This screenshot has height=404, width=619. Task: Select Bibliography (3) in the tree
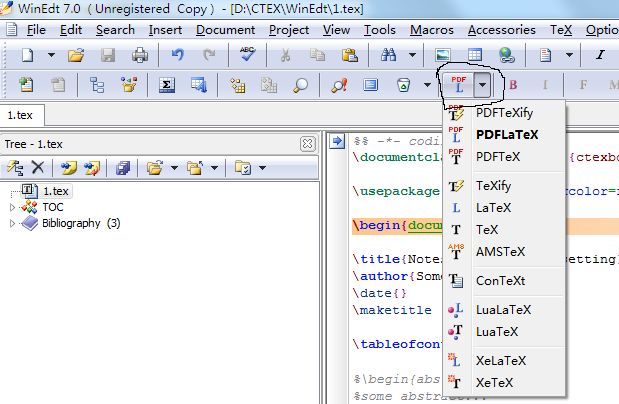(81, 224)
